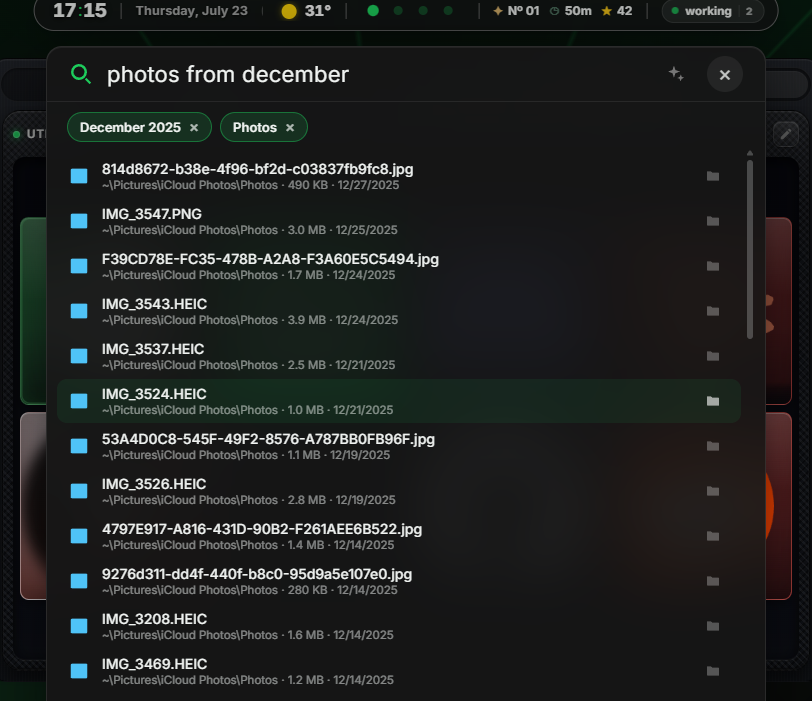Click the 17:15 clock in top bar
Image resolution: width=812 pixels, height=701 pixels.
pos(80,10)
